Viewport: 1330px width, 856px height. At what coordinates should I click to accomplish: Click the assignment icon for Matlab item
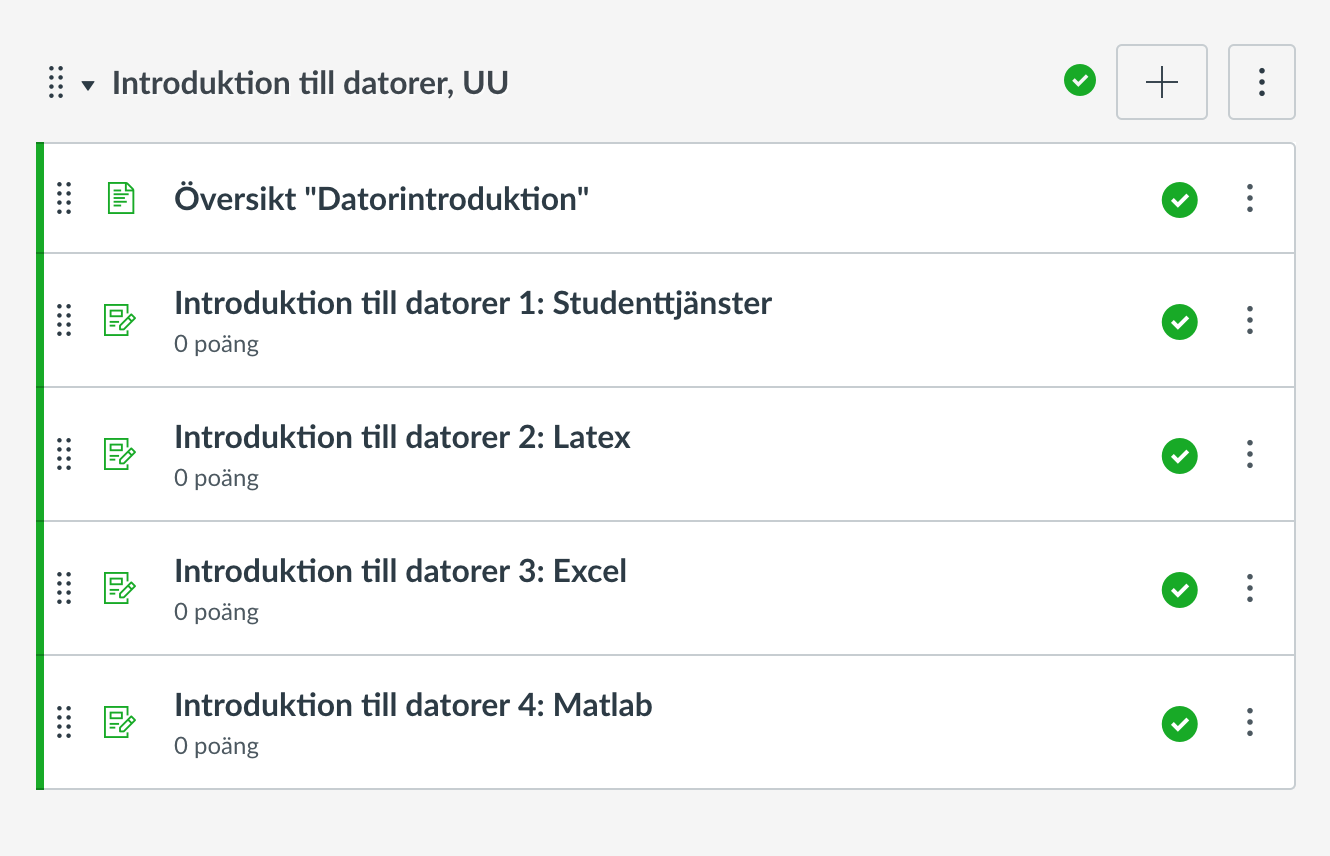[x=120, y=722]
